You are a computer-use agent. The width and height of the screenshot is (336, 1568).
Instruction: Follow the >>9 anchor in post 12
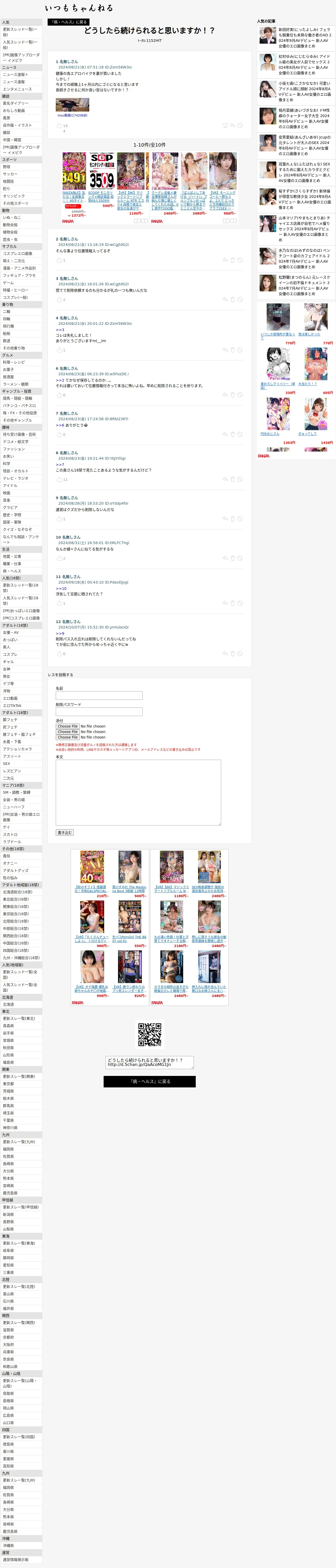[60, 634]
